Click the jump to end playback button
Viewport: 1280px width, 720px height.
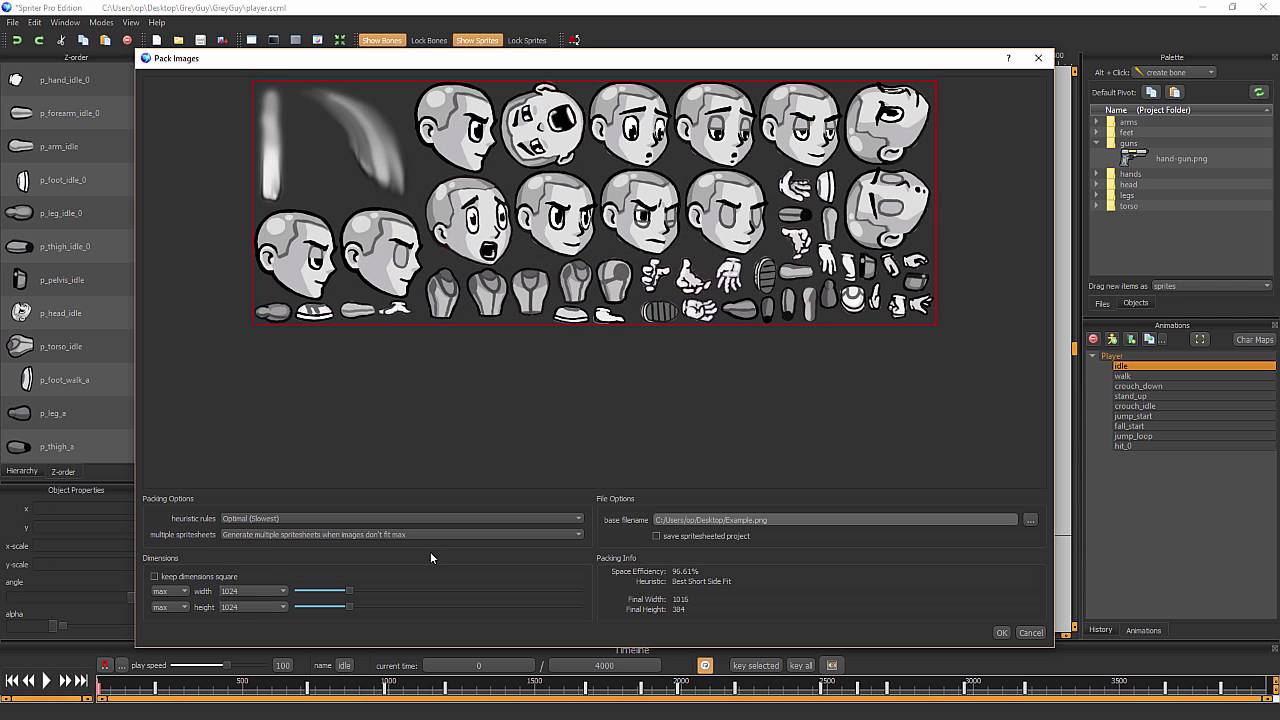(x=81, y=681)
